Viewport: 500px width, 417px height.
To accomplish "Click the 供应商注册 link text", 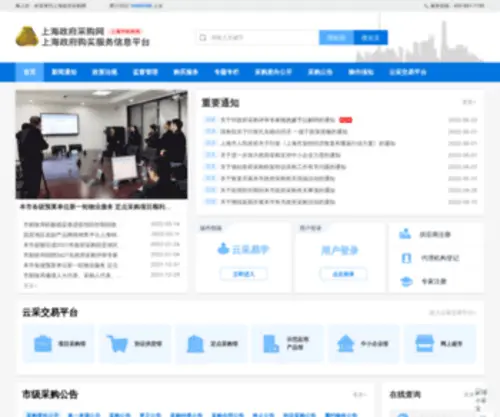I will click(x=435, y=234).
